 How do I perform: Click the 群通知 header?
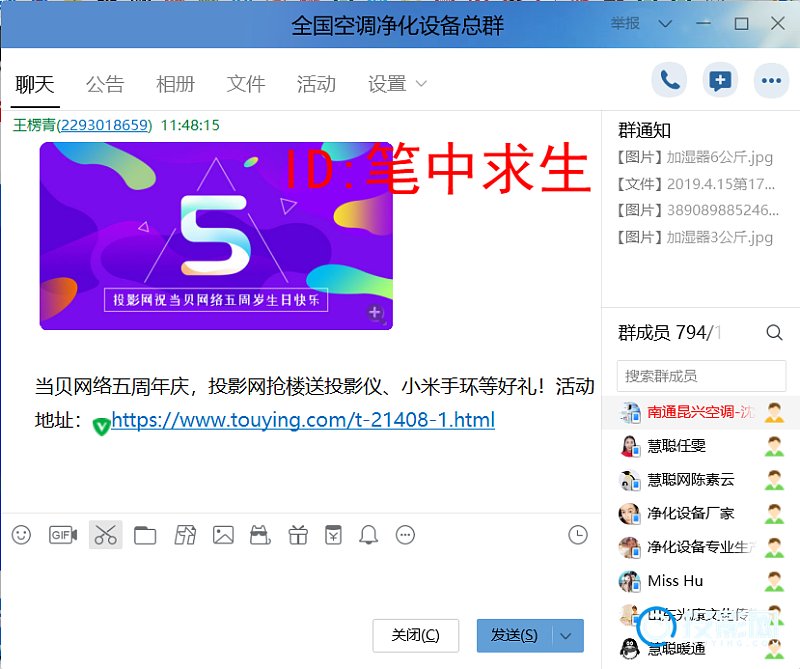tap(644, 131)
